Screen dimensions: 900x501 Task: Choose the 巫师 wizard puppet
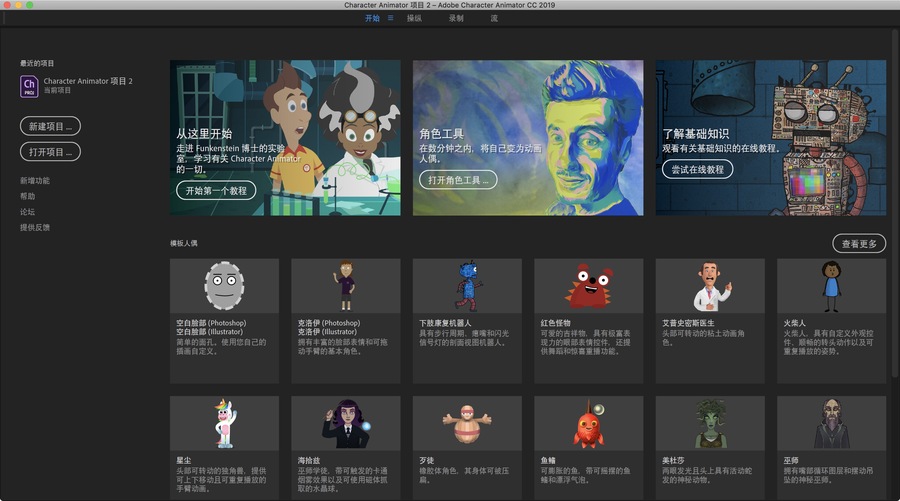[x=832, y=448]
